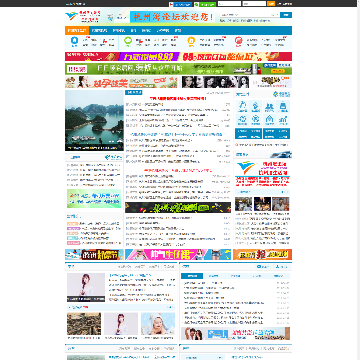Open the large woman portrait in lower section
The width and height of the screenshot is (360, 360).
86,288
